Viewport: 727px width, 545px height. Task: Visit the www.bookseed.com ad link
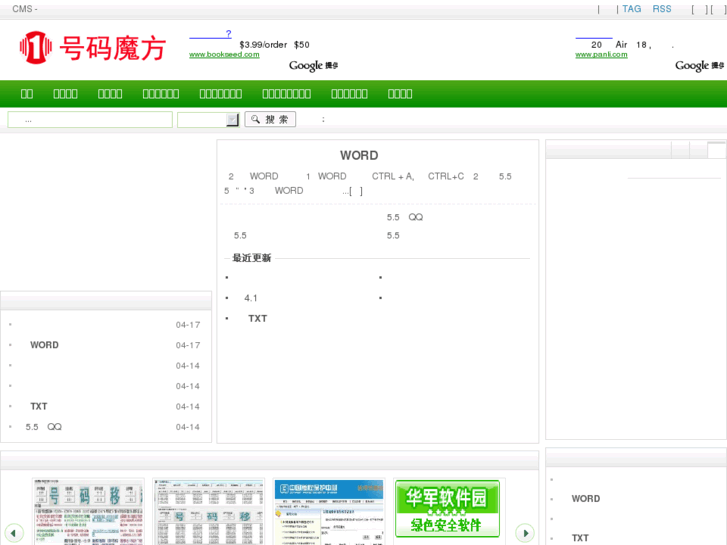tap(224, 54)
